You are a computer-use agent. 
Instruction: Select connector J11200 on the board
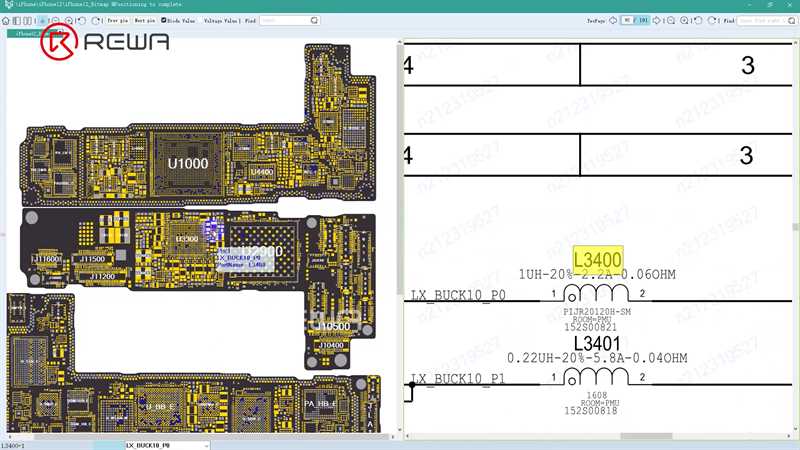(102, 277)
